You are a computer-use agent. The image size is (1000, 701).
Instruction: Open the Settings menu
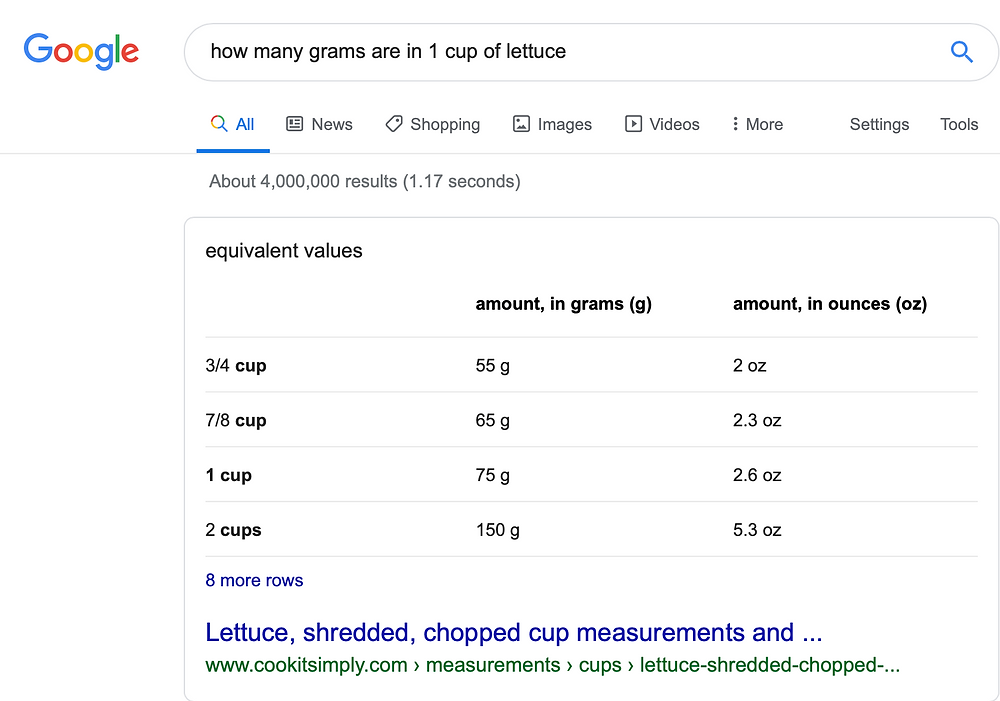pos(879,124)
